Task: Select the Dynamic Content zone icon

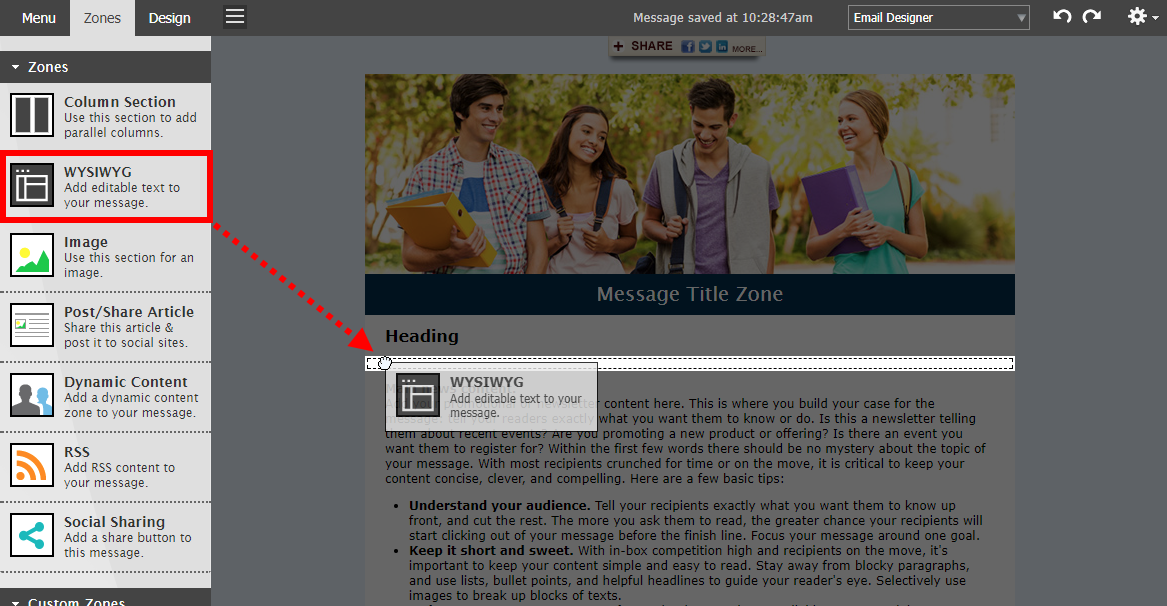Action: [33, 395]
